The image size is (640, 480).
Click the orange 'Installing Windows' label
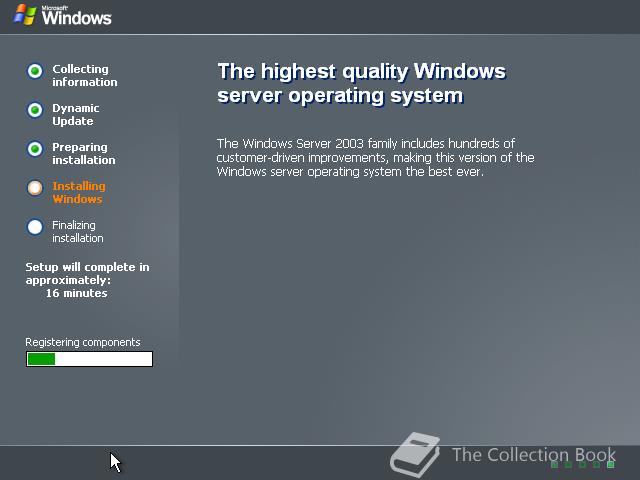click(x=79, y=193)
